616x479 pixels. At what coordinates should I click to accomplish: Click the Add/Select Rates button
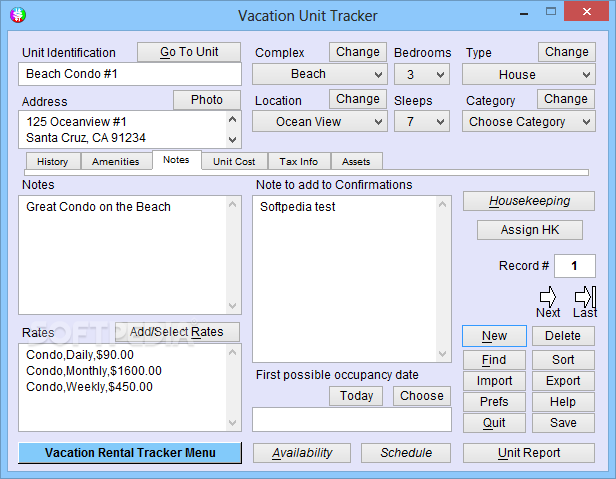point(177,332)
